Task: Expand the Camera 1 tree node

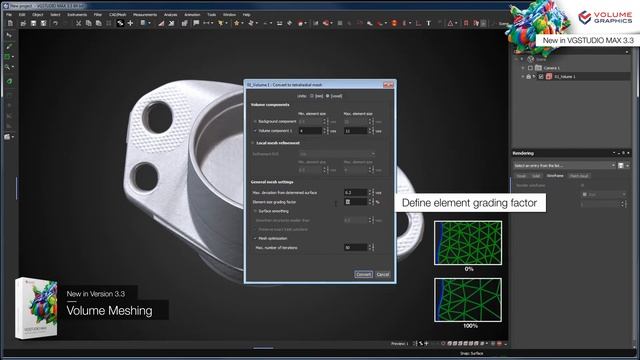Action: click(x=523, y=68)
